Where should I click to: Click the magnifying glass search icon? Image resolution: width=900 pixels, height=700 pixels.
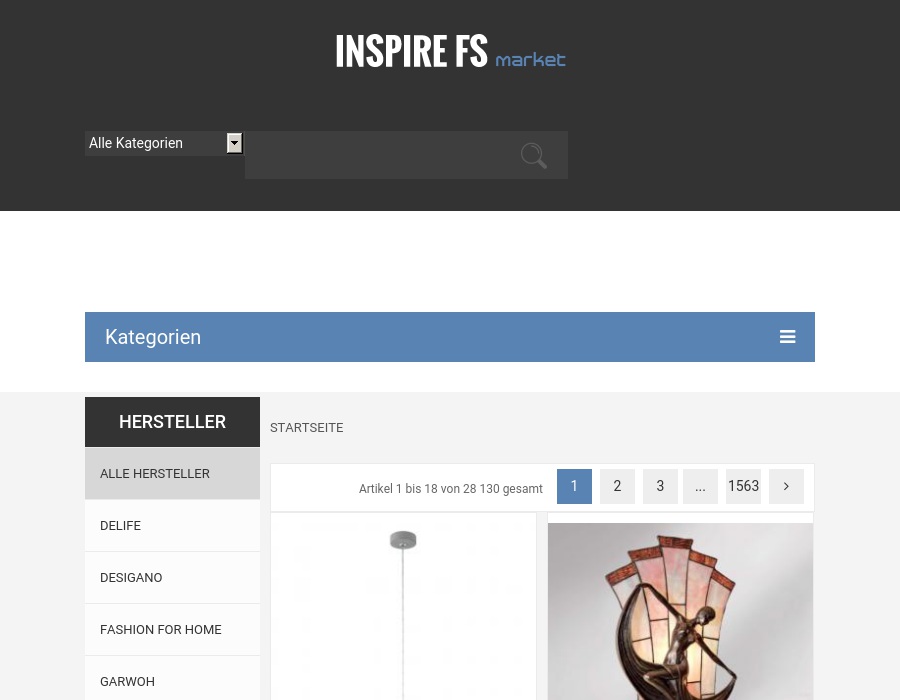pyautogui.click(x=533, y=155)
